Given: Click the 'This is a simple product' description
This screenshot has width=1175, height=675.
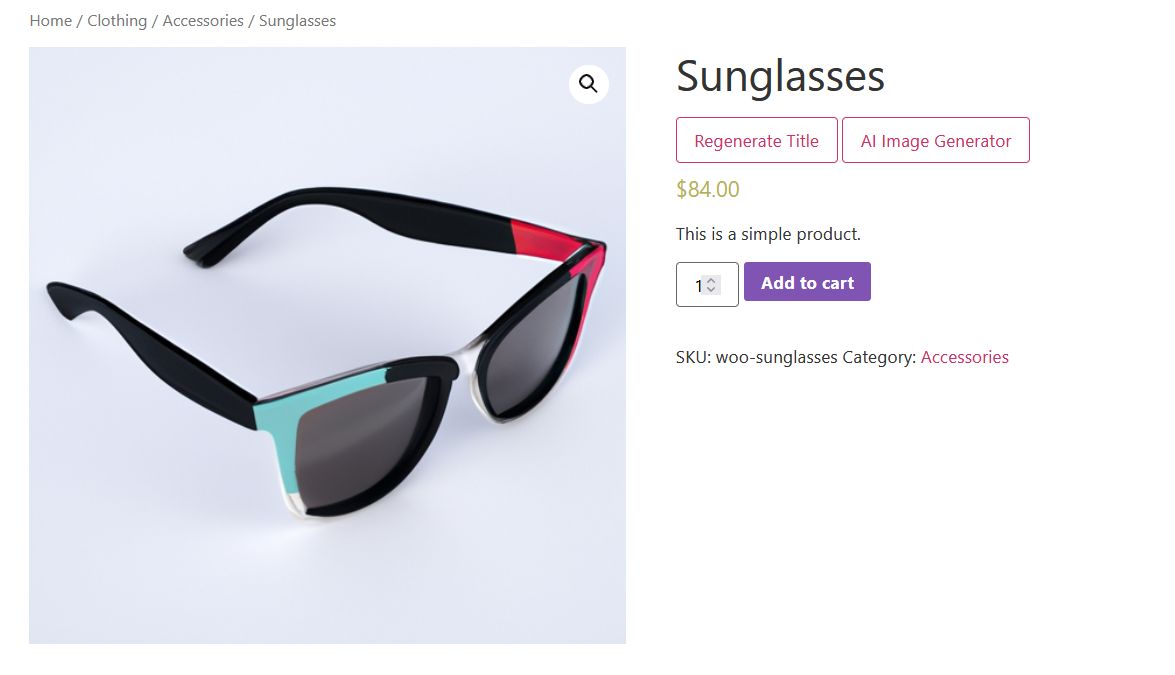Looking at the screenshot, I should point(768,234).
